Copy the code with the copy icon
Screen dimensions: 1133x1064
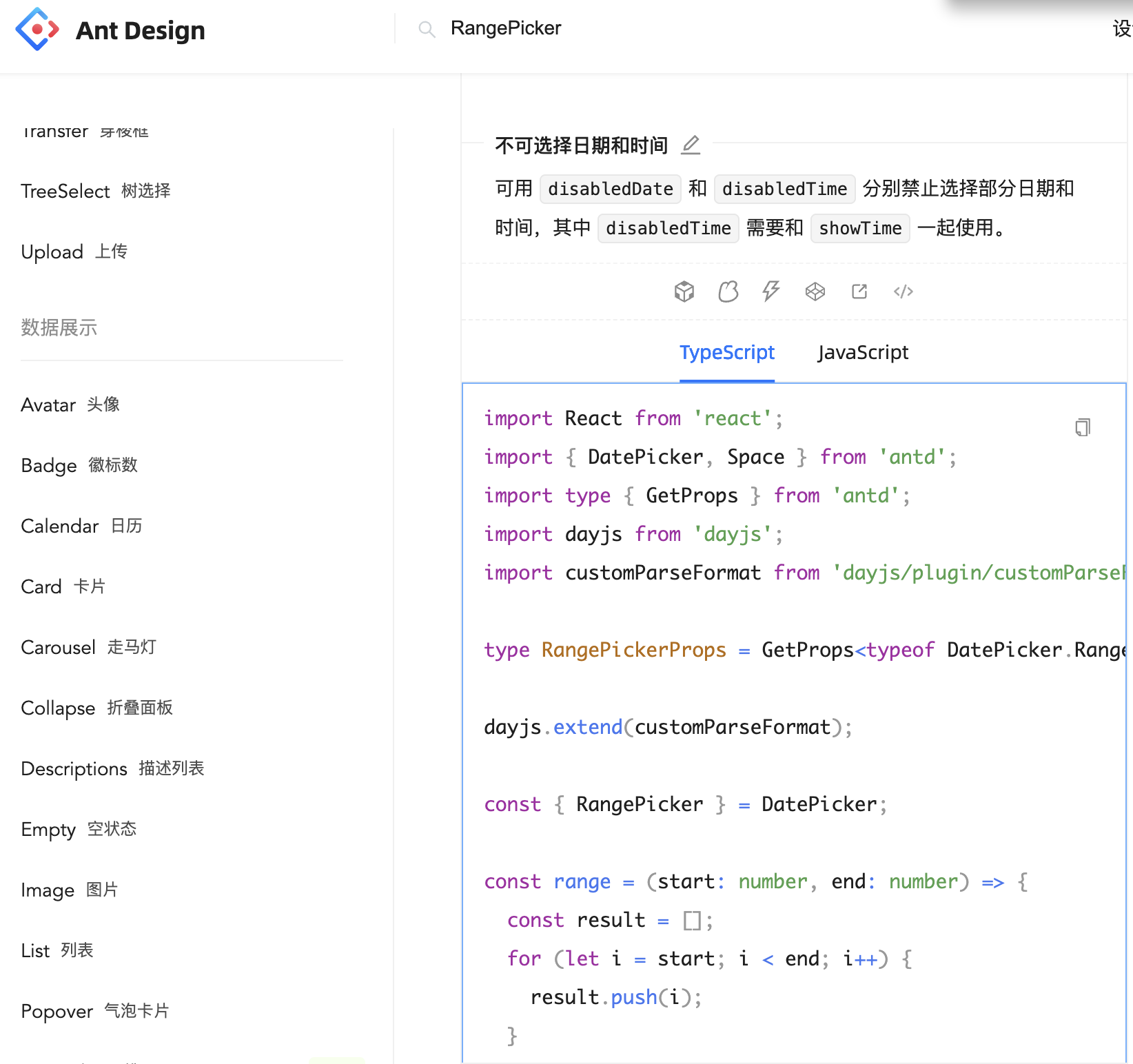pyautogui.click(x=1083, y=427)
